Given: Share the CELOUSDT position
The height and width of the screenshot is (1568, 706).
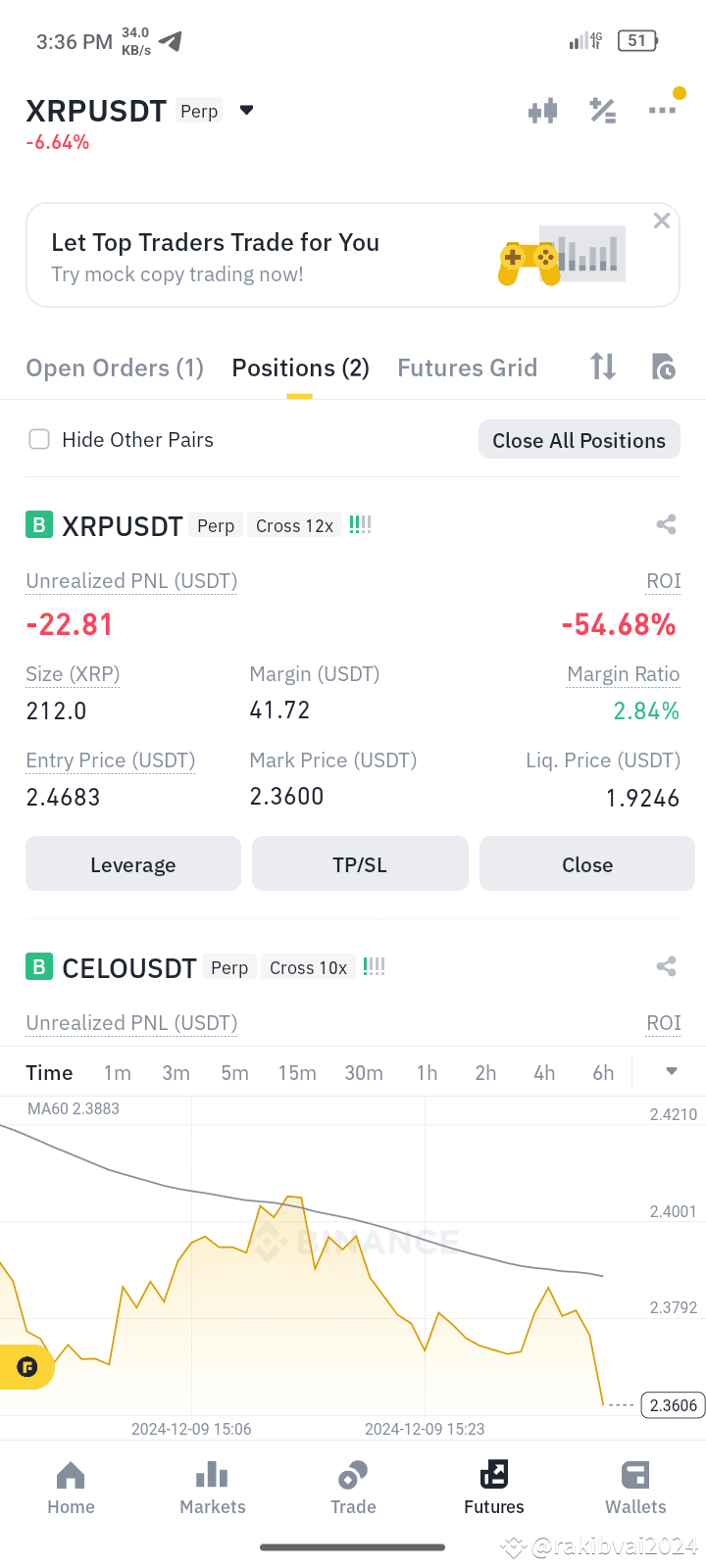Looking at the screenshot, I should 667,966.
